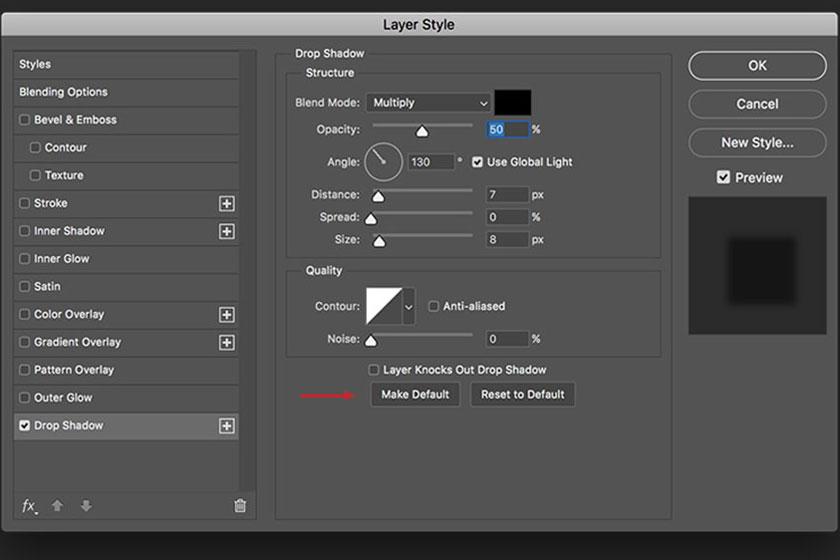
Task: Click the Make Default button
Action: click(415, 394)
